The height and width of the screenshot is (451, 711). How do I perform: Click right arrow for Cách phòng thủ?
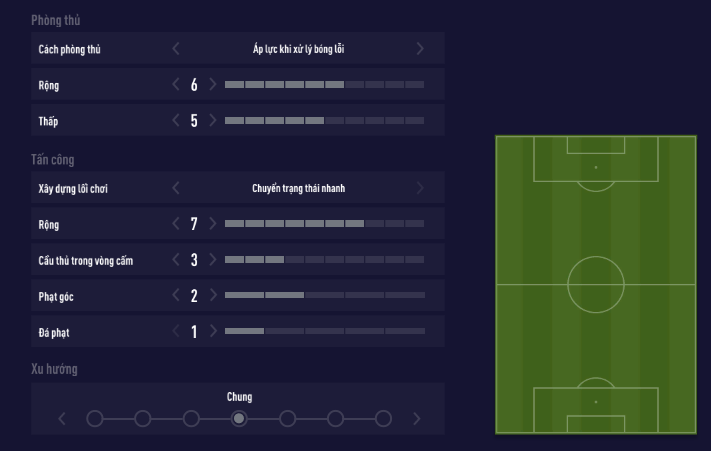click(x=420, y=48)
